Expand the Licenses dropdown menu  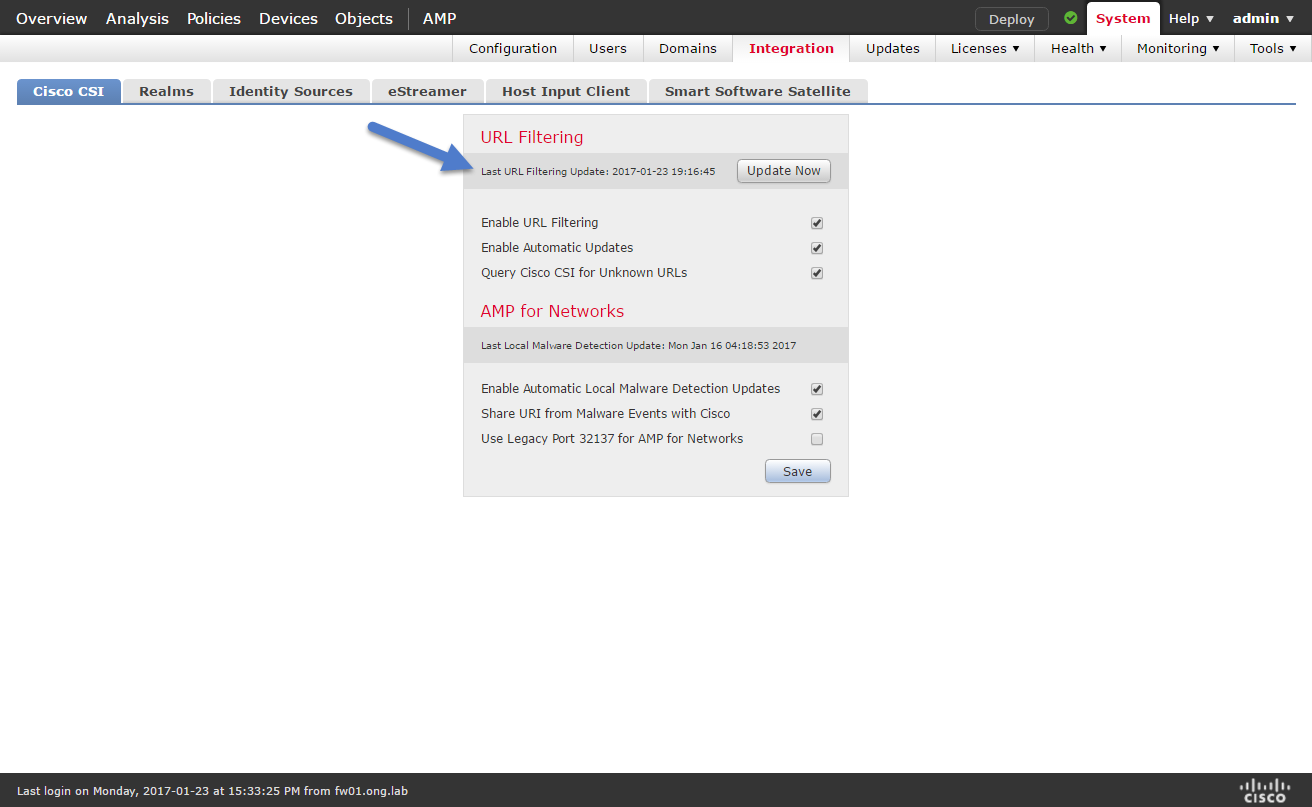(x=985, y=48)
